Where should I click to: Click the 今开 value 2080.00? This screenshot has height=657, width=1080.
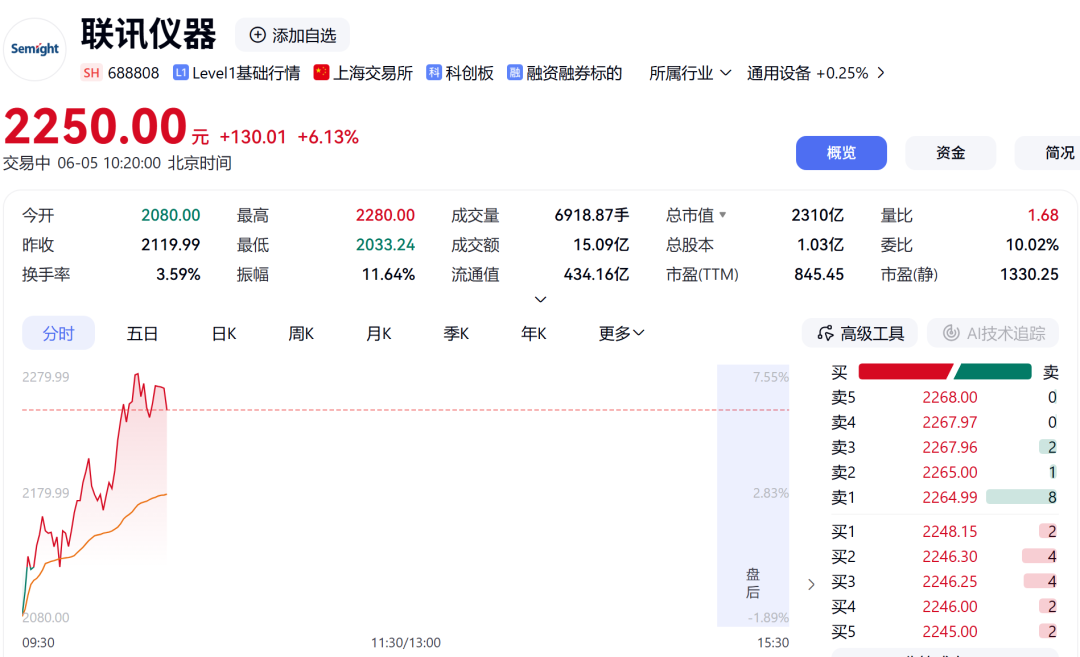point(171,216)
